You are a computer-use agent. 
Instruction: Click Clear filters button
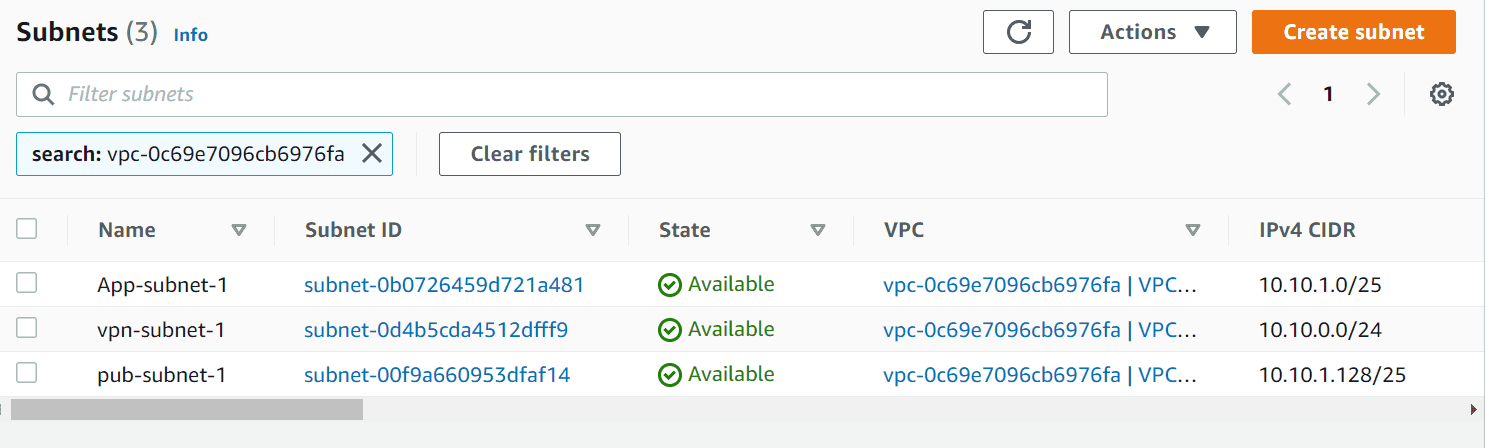(x=530, y=154)
